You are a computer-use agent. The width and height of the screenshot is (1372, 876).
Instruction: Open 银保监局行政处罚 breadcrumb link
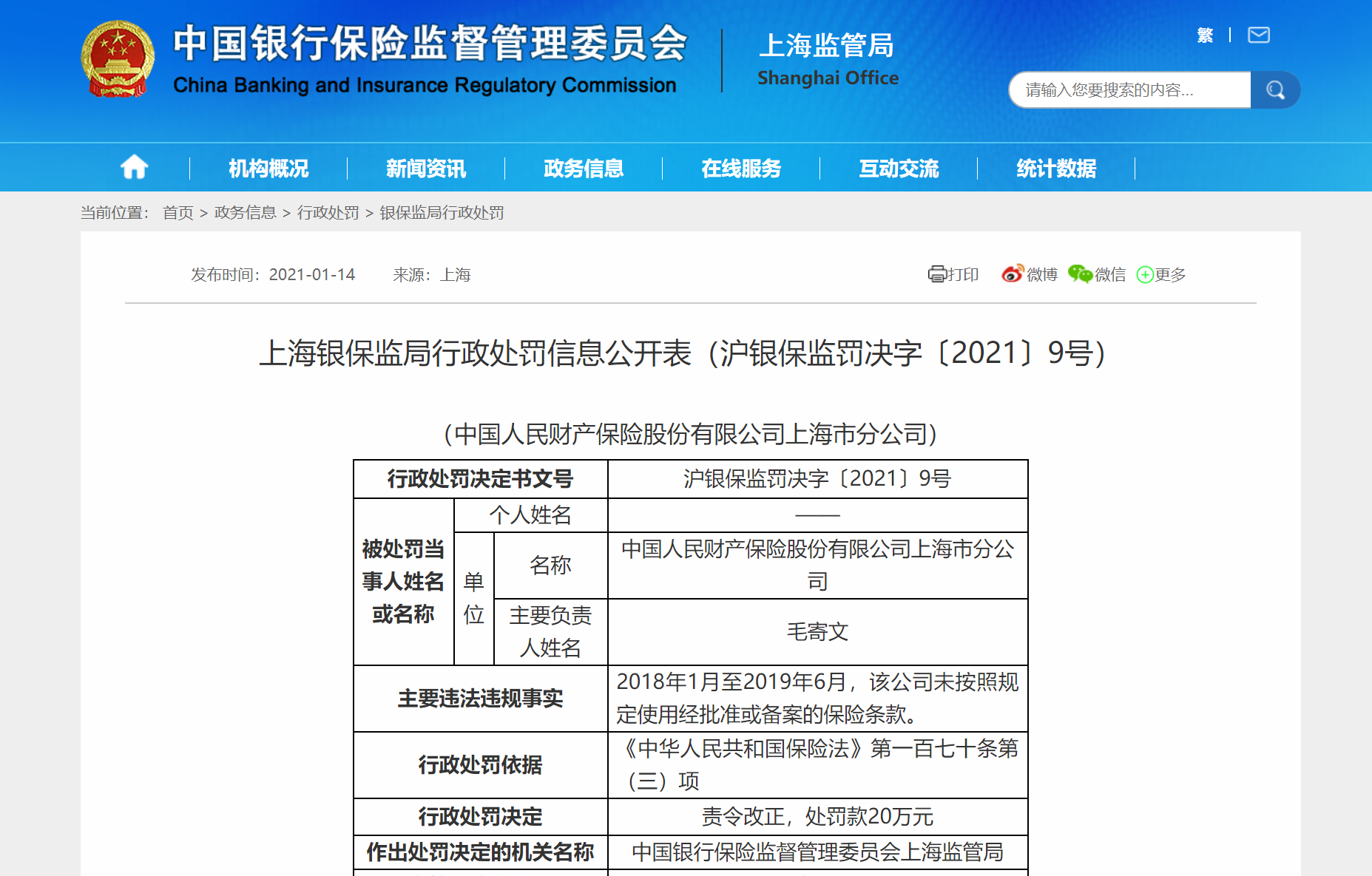click(442, 213)
